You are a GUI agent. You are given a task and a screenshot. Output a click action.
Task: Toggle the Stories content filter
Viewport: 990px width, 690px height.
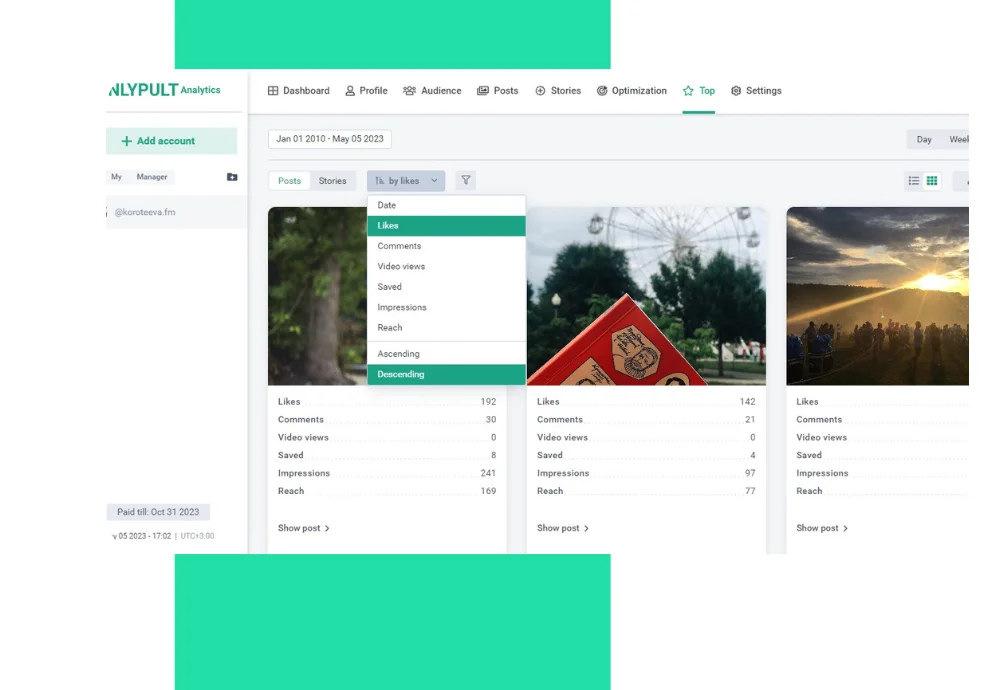point(332,181)
